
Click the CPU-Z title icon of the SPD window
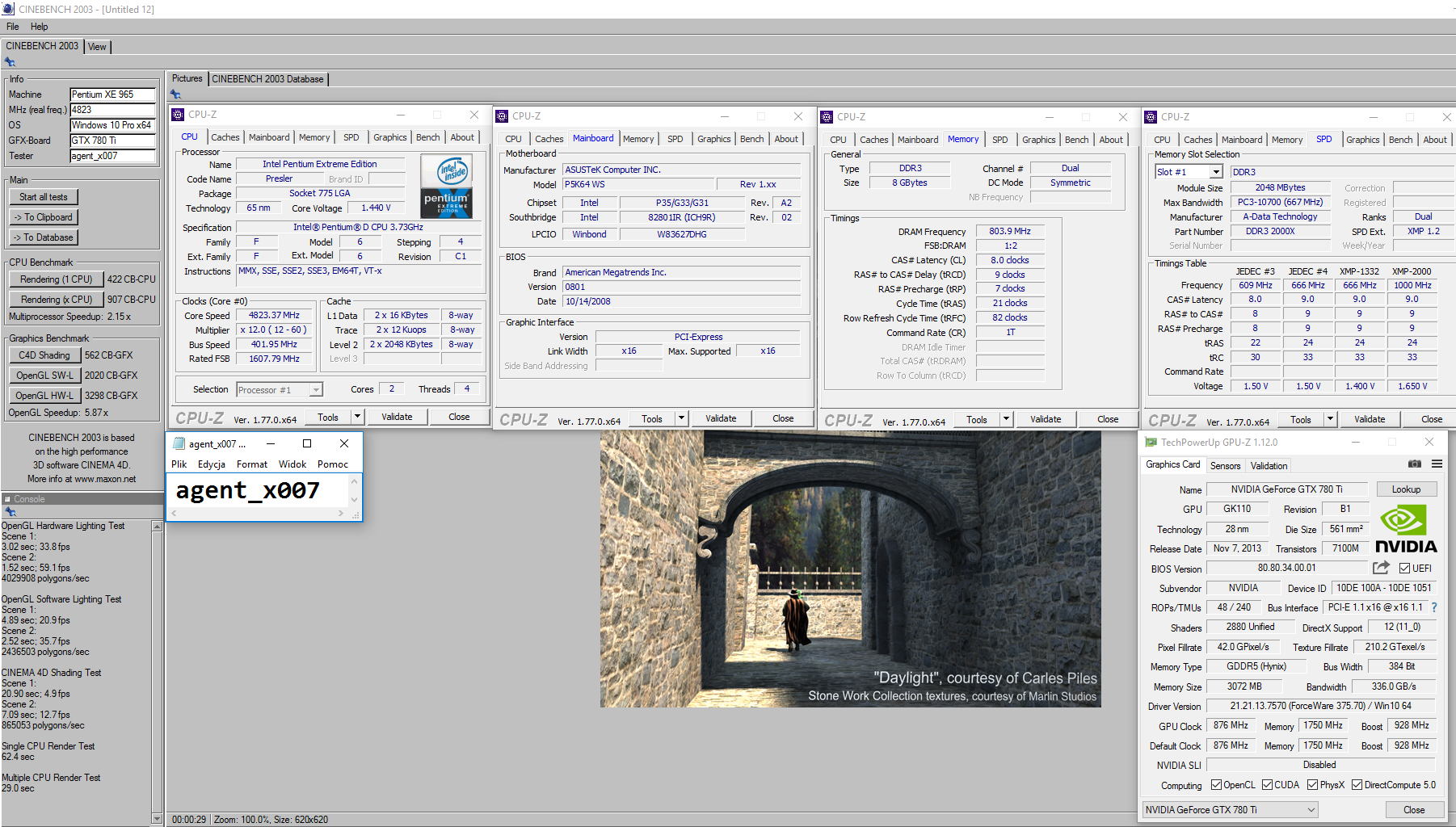click(1151, 117)
